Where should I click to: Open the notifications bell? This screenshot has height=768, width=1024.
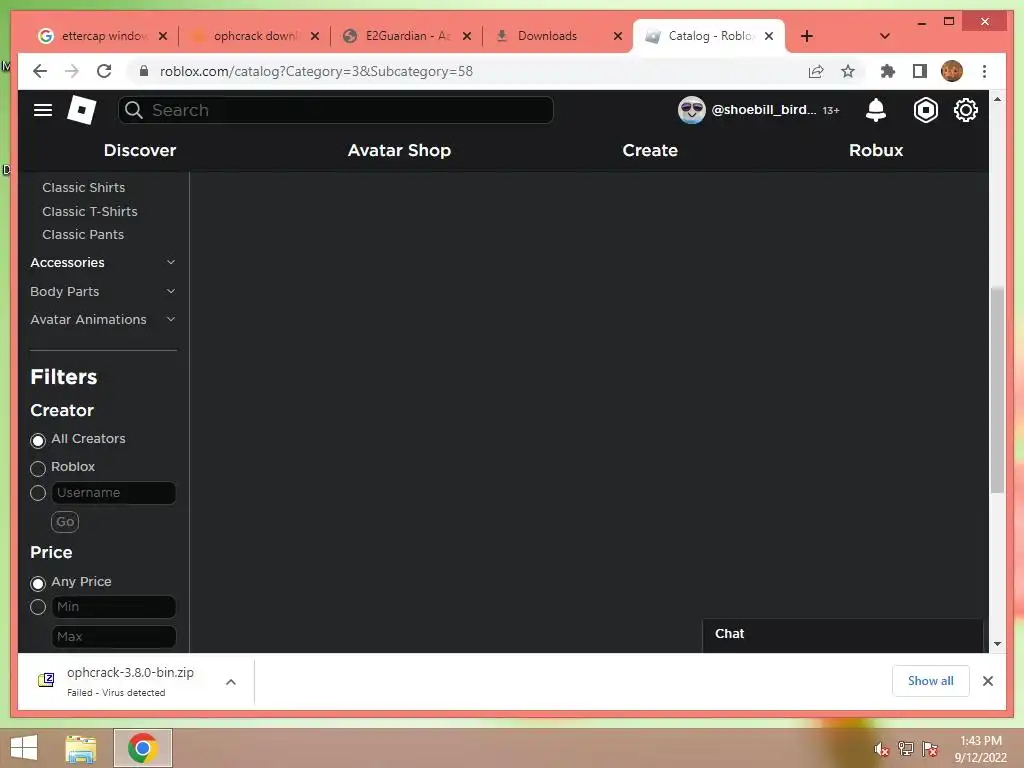tap(876, 110)
